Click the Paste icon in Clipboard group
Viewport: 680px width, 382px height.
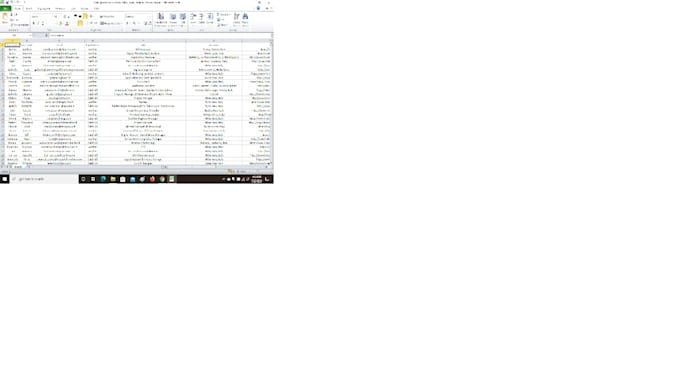(x=5, y=16)
